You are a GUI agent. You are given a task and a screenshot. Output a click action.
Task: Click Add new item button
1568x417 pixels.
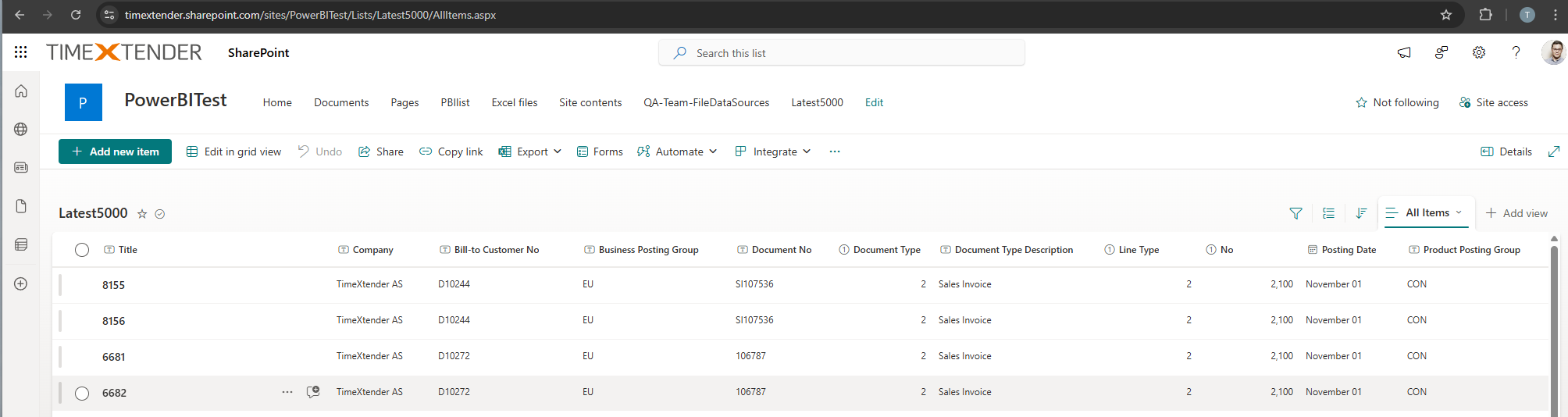tap(115, 151)
